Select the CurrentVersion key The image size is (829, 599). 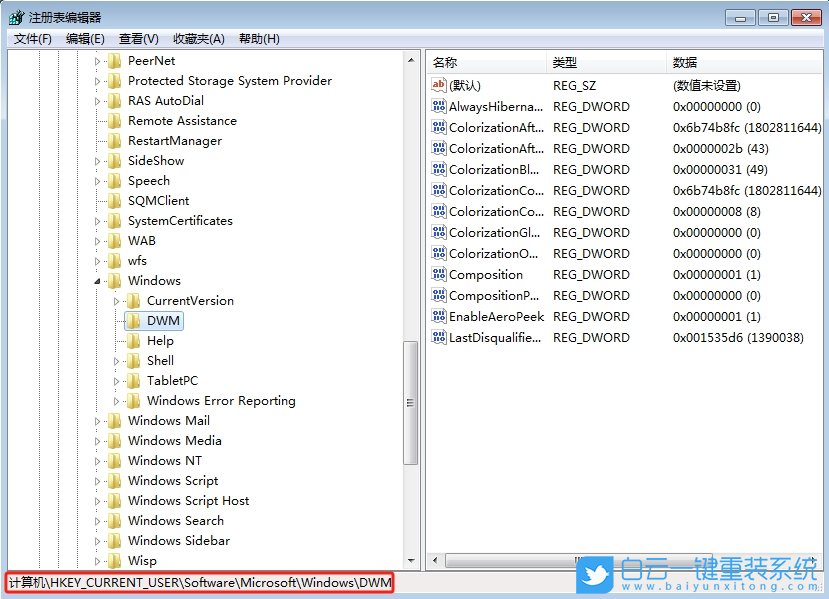pos(190,300)
